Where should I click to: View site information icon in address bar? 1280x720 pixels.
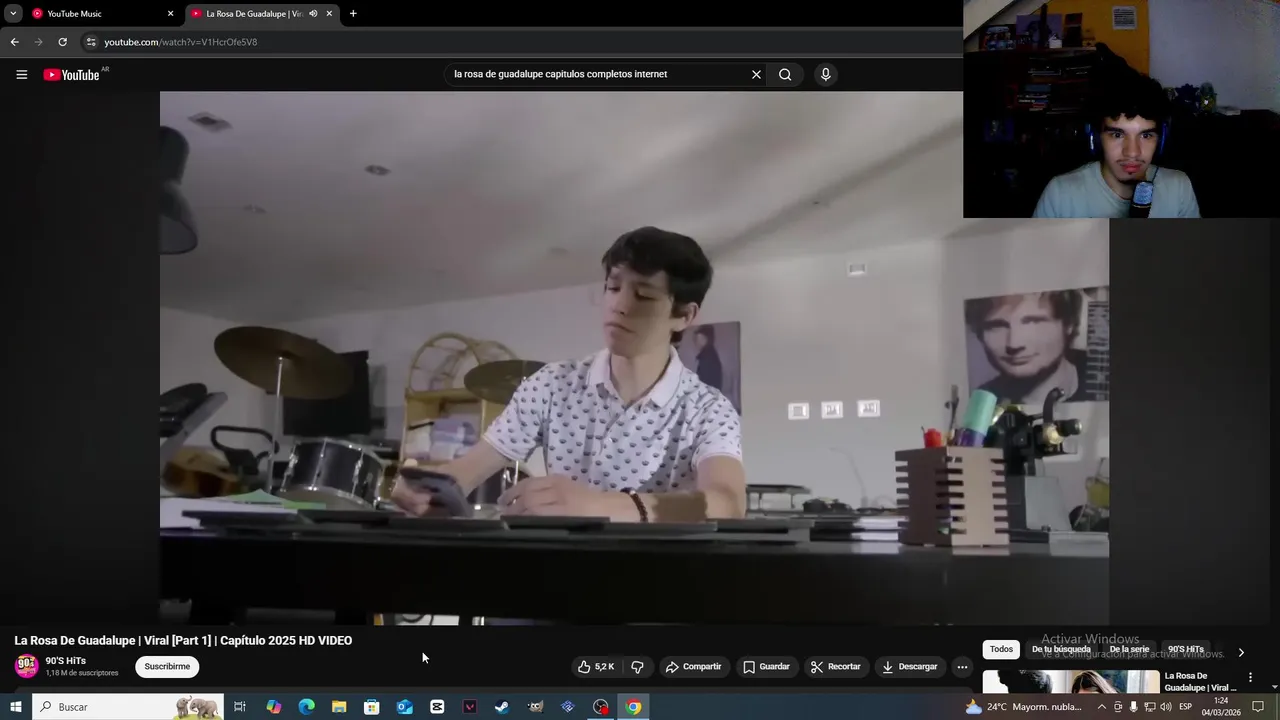(91, 42)
